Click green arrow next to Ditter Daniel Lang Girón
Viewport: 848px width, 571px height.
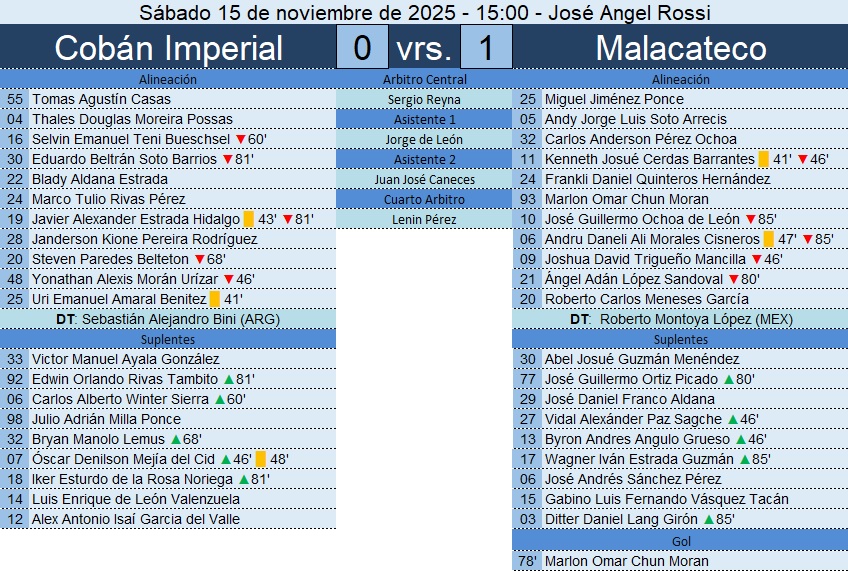click(x=709, y=519)
